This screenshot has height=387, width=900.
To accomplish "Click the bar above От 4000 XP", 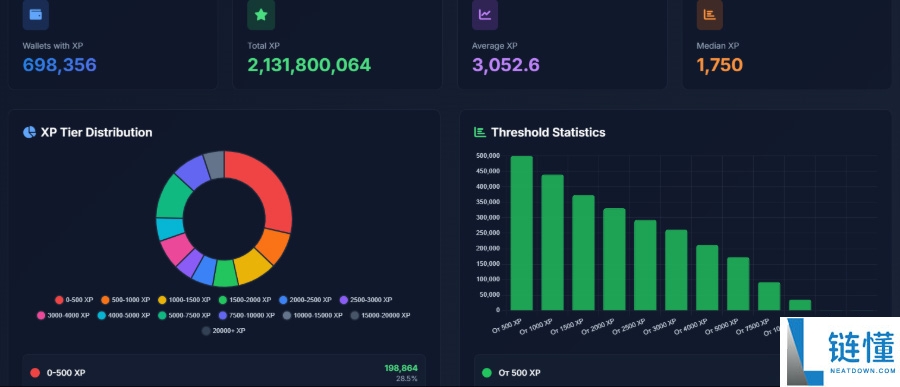I will point(707,278).
